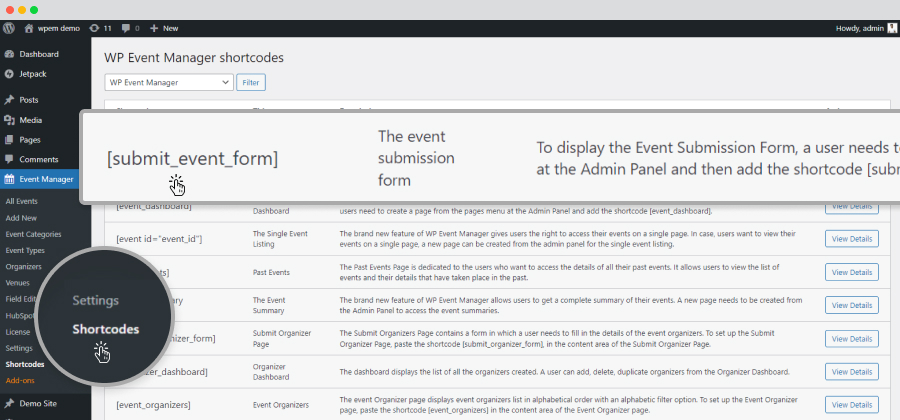Click the New content plus button

(164, 28)
